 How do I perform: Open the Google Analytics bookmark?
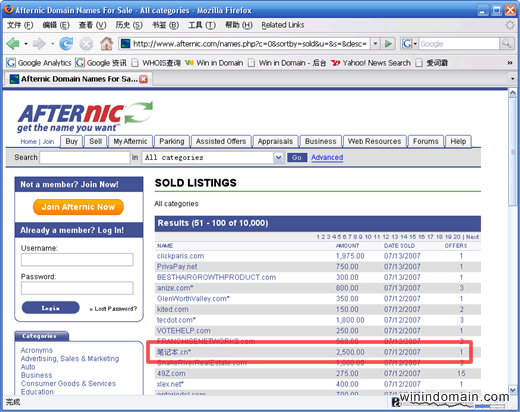[x=39, y=63]
